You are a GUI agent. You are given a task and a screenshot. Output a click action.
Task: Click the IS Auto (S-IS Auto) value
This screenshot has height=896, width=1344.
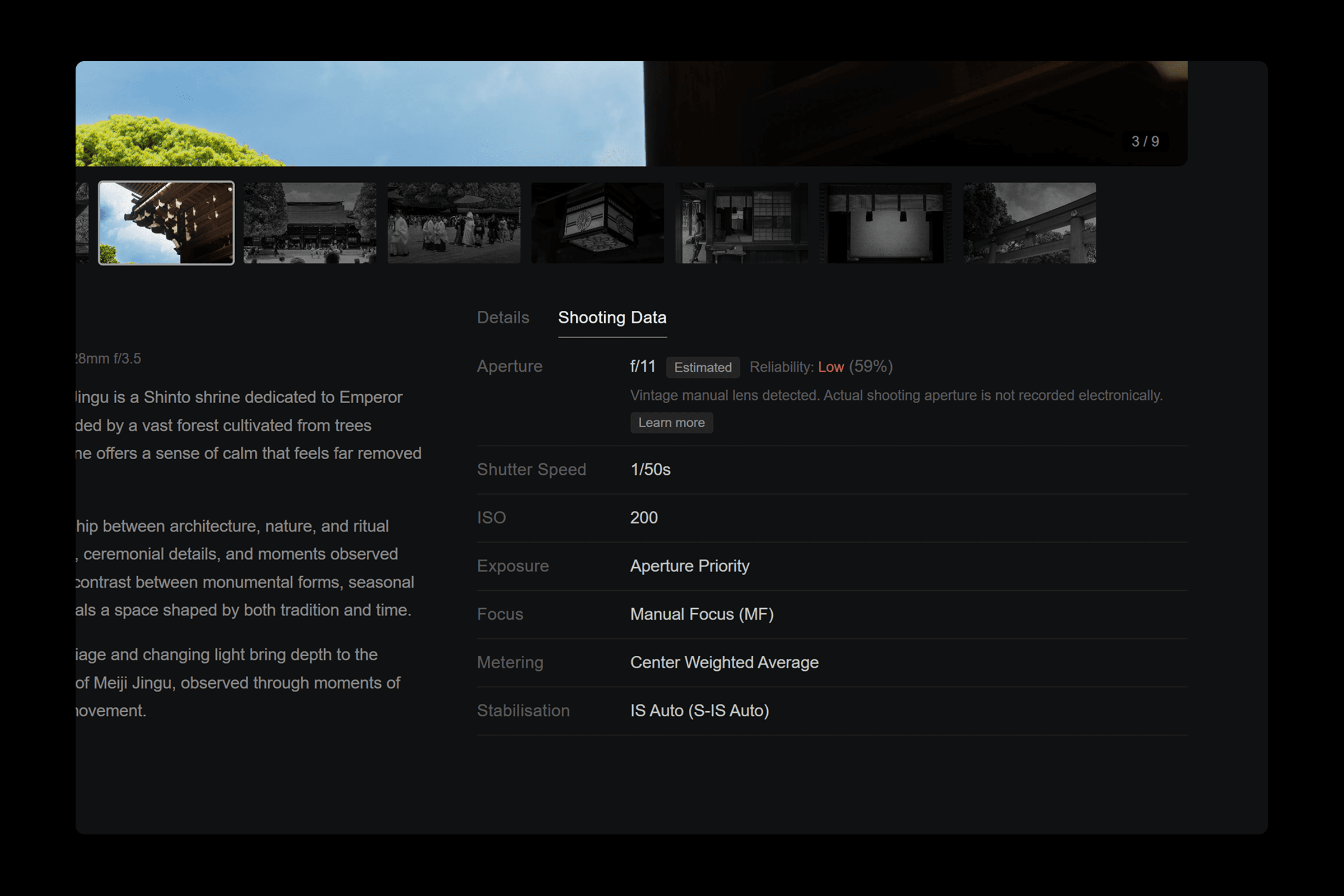pyautogui.click(x=699, y=711)
